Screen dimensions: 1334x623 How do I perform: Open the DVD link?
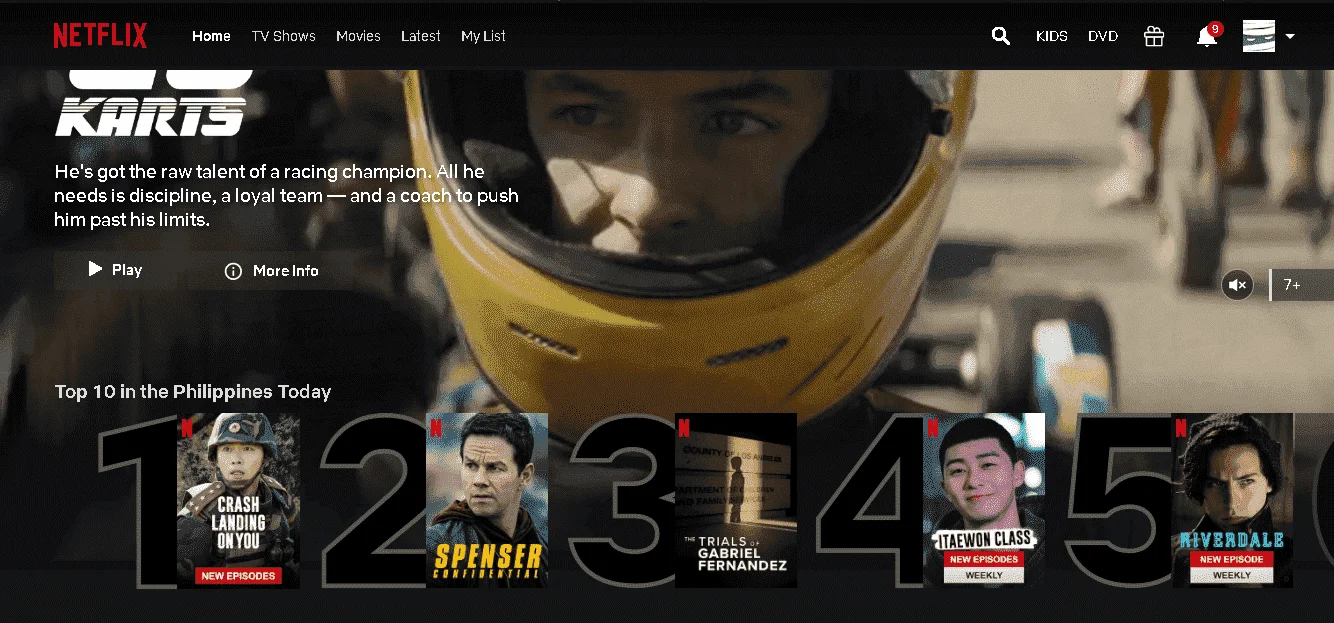(x=1103, y=36)
